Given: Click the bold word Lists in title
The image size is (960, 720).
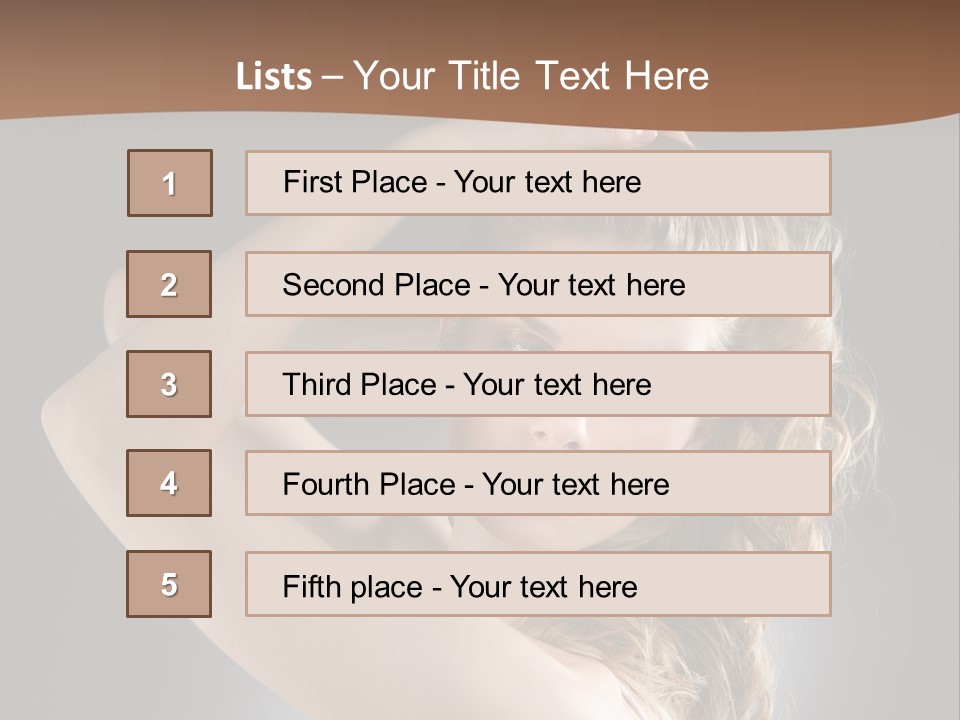Looking at the screenshot, I should 274,77.
